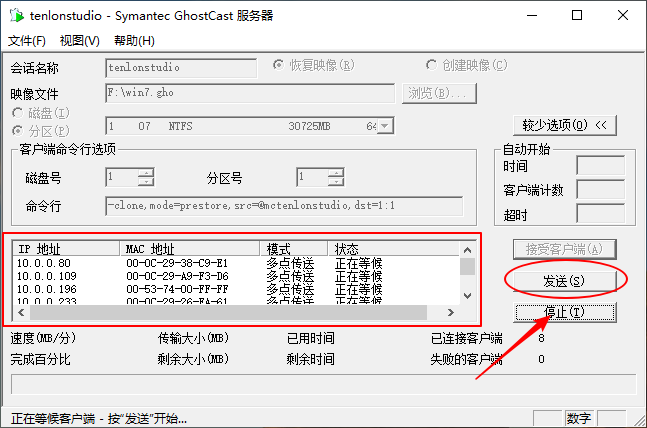The width and height of the screenshot is (647, 428).
Task: Click the 较少选项(O) << button
Action: 564,125
